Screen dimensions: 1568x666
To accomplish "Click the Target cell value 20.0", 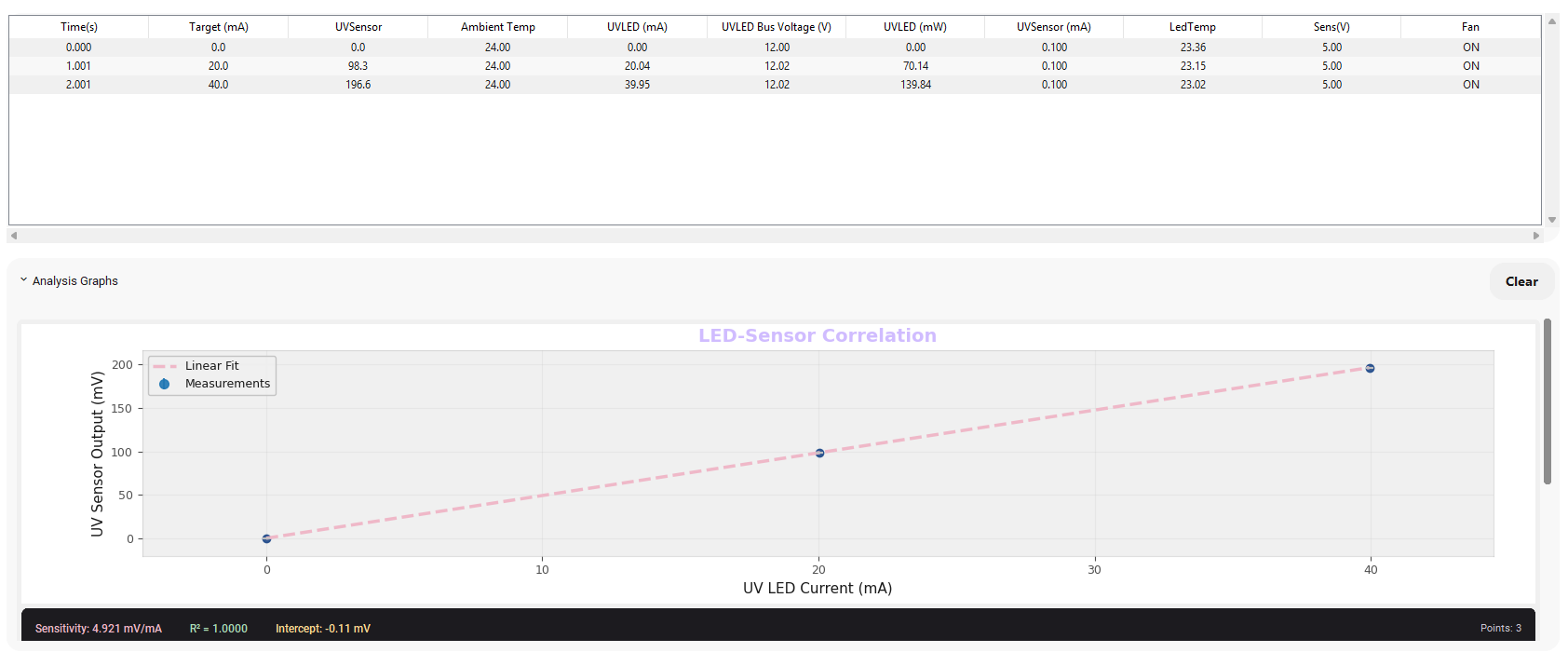I will (219, 66).
